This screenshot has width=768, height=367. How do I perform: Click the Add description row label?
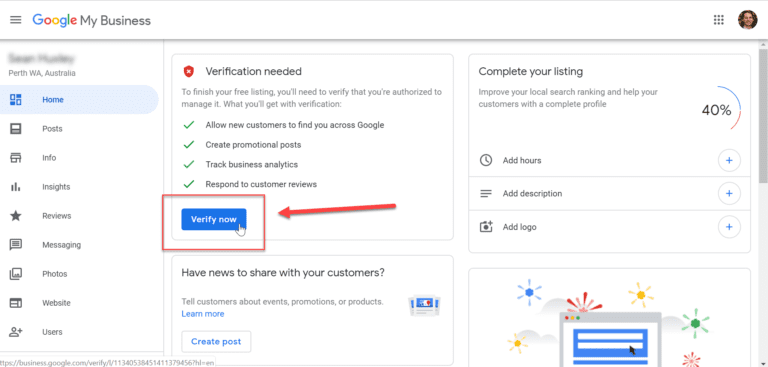click(532, 194)
